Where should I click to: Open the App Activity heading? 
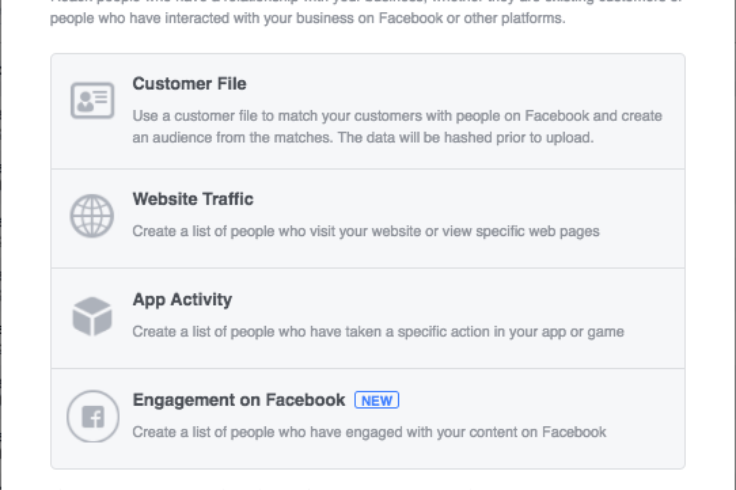[x=182, y=300]
